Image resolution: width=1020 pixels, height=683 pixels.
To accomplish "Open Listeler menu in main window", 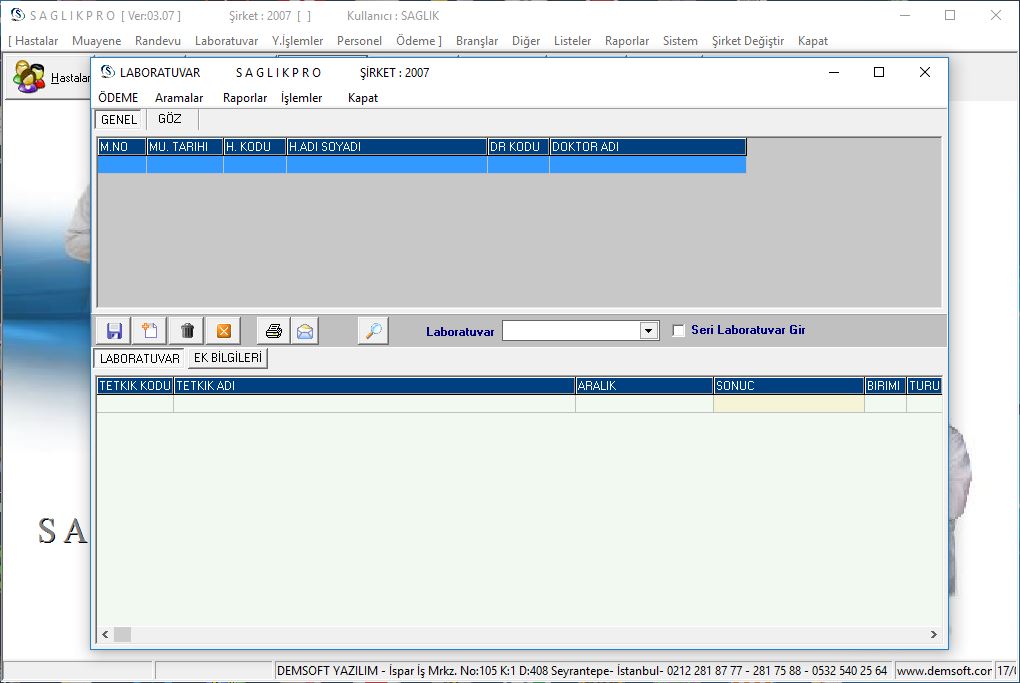I will pyautogui.click(x=572, y=41).
